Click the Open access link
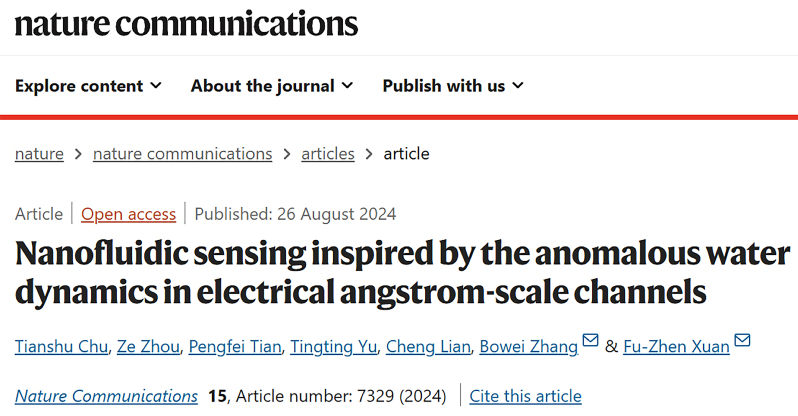Screen dimensions: 798x416 pos(128,214)
